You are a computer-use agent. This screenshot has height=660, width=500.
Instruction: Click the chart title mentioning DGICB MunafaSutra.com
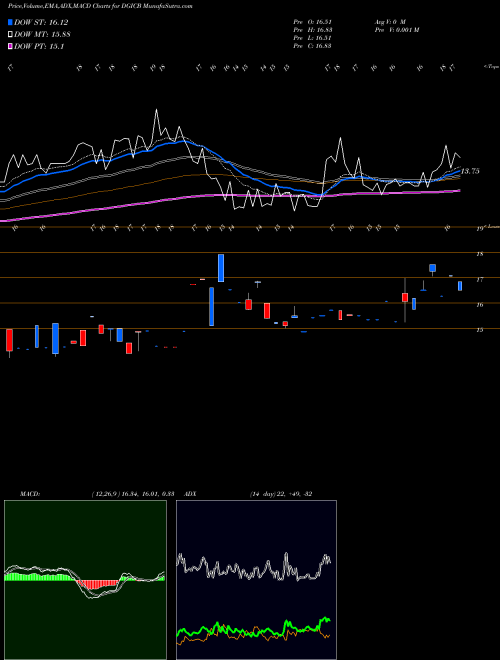click(100, 7)
